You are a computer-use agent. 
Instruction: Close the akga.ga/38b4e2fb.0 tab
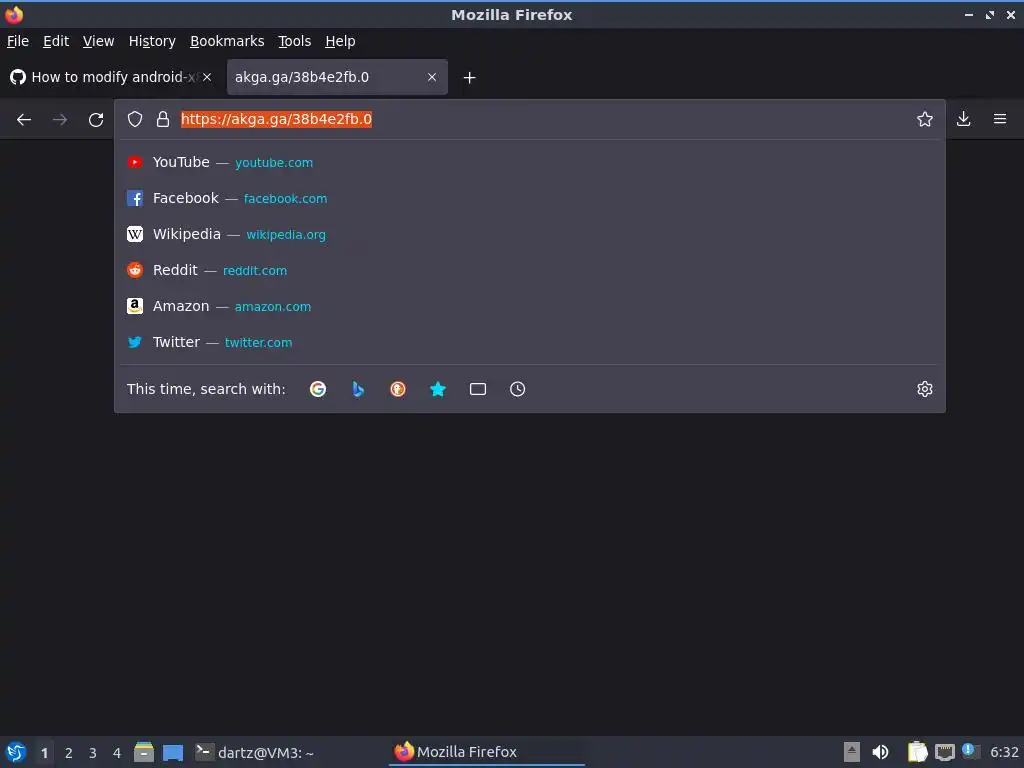432,77
